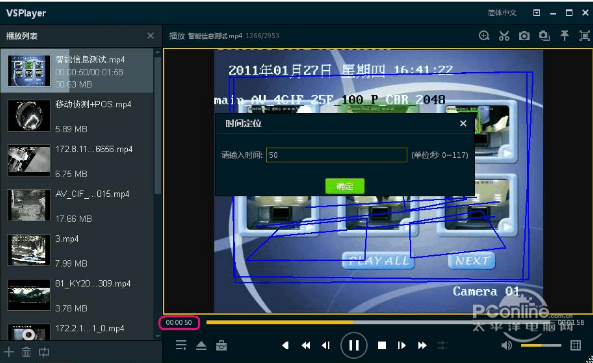Toggle the playlist loop mode icon

pyautogui.click(x=44, y=352)
